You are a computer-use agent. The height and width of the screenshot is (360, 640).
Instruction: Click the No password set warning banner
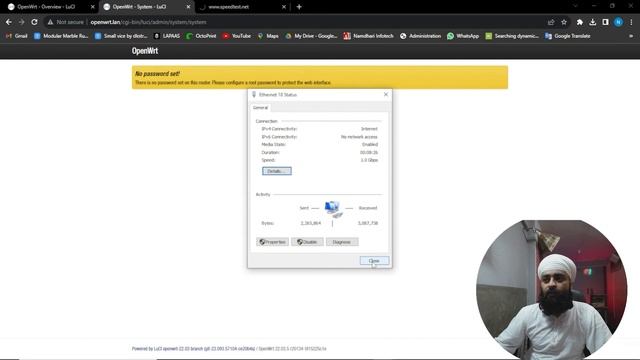coord(320,78)
